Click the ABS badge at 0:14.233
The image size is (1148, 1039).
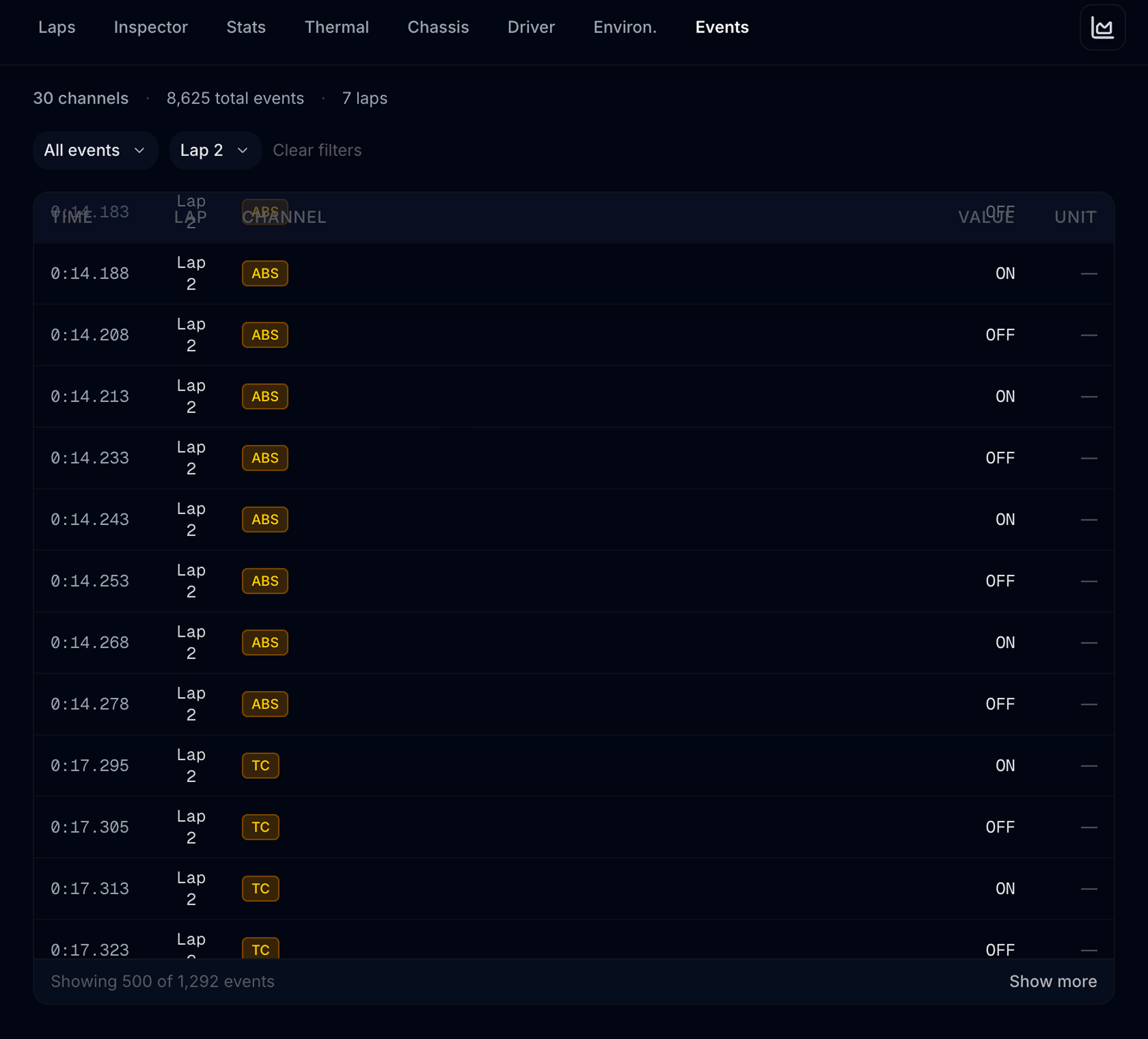coord(265,458)
